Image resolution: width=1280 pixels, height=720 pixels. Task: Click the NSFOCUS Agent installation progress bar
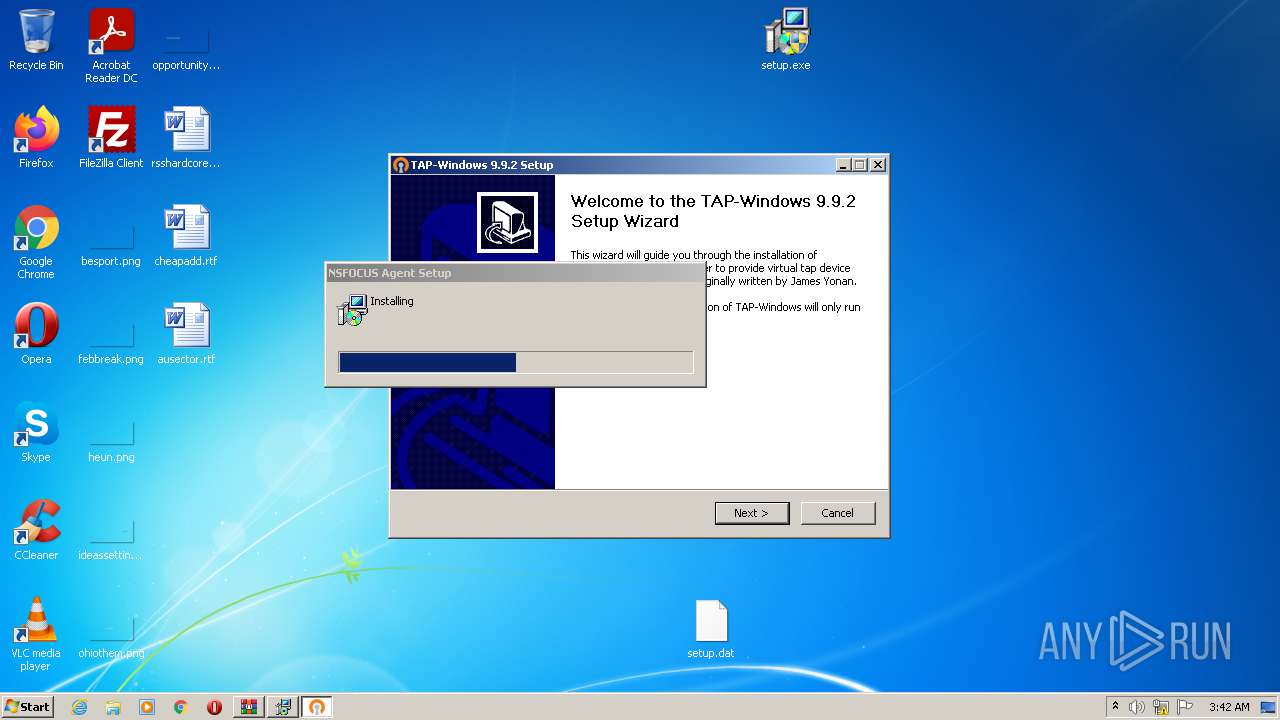tap(516, 362)
